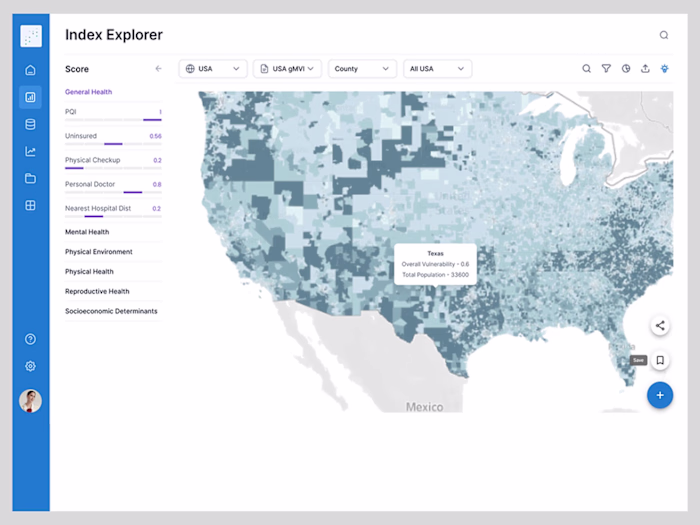Screen dimensions: 700x525
Task: Select the Socioeconomic Determinants category
Action: (113, 311)
